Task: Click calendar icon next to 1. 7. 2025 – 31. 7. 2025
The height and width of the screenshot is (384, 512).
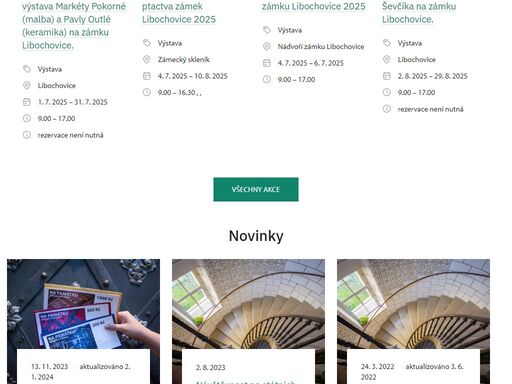Action: pyautogui.click(x=27, y=102)
